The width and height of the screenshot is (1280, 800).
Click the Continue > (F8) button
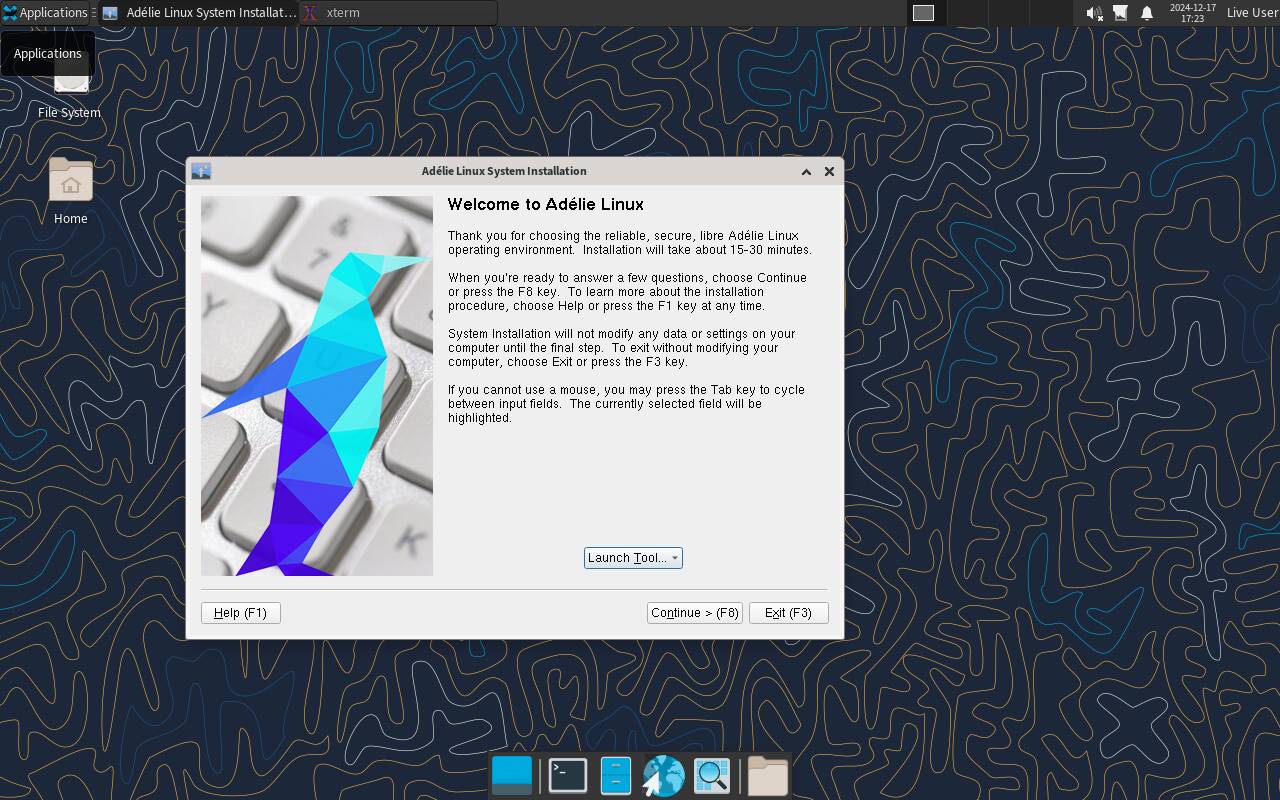[x=695, y=613]
